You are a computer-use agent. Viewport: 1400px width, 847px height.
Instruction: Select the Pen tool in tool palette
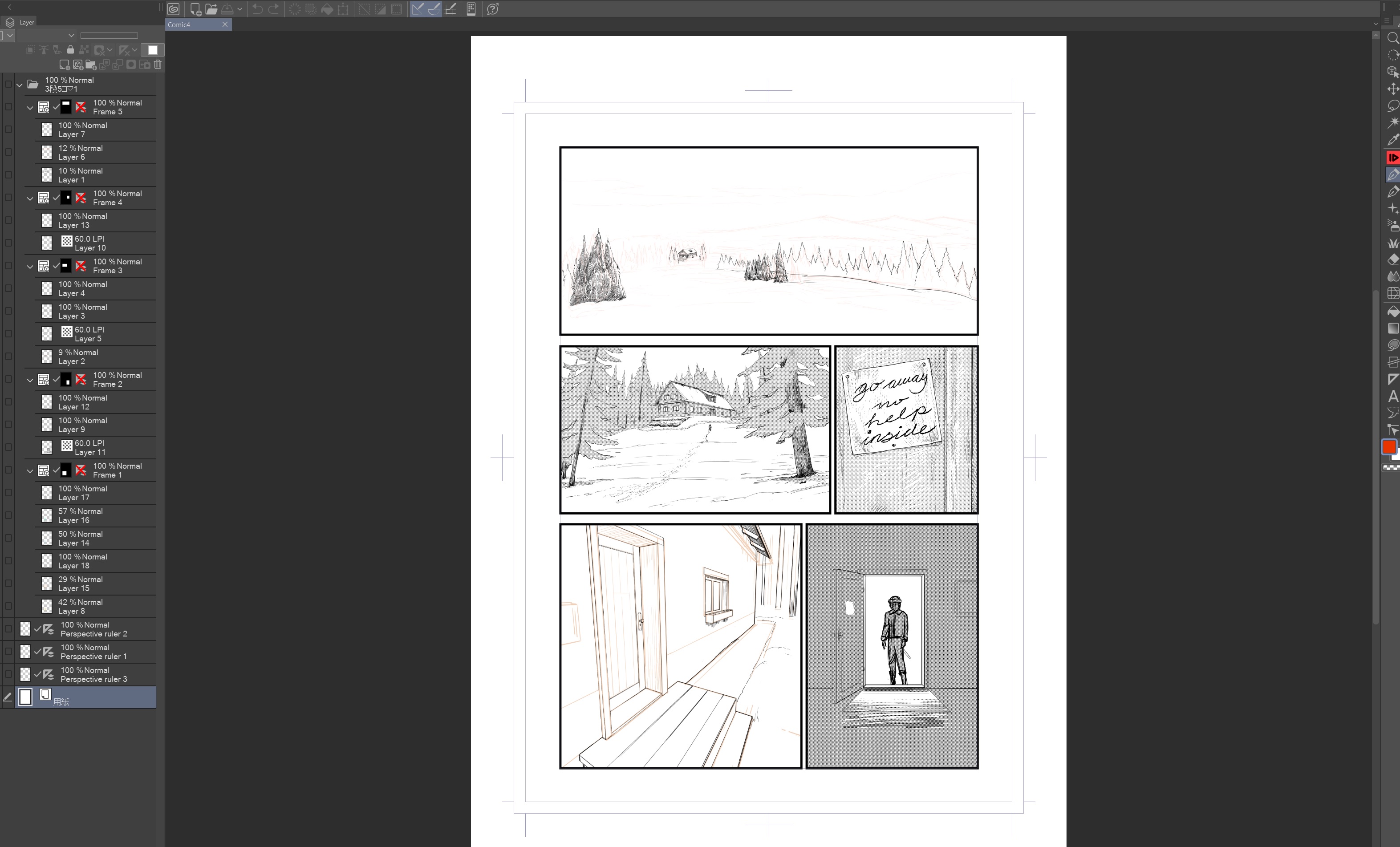click(1392, 175)
